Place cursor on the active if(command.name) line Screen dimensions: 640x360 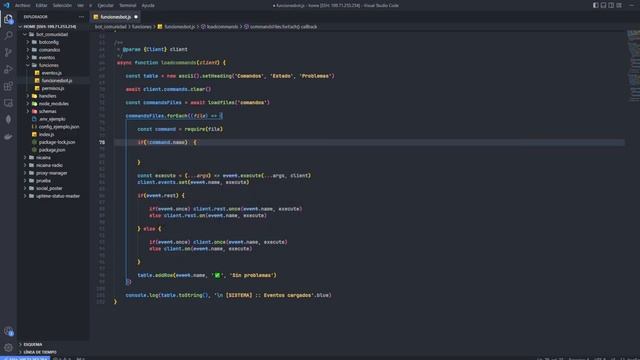click(369, 142)
